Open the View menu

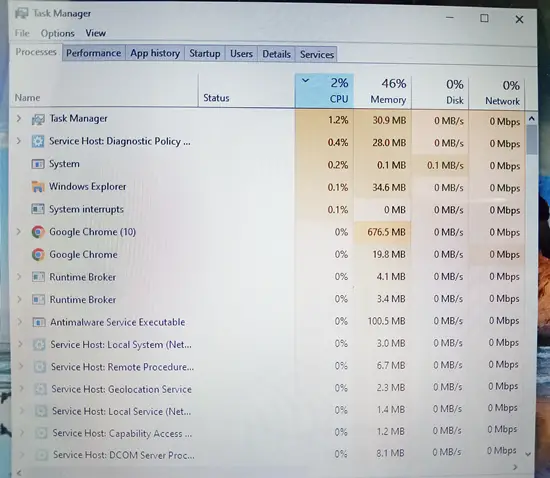coord(95,33)
